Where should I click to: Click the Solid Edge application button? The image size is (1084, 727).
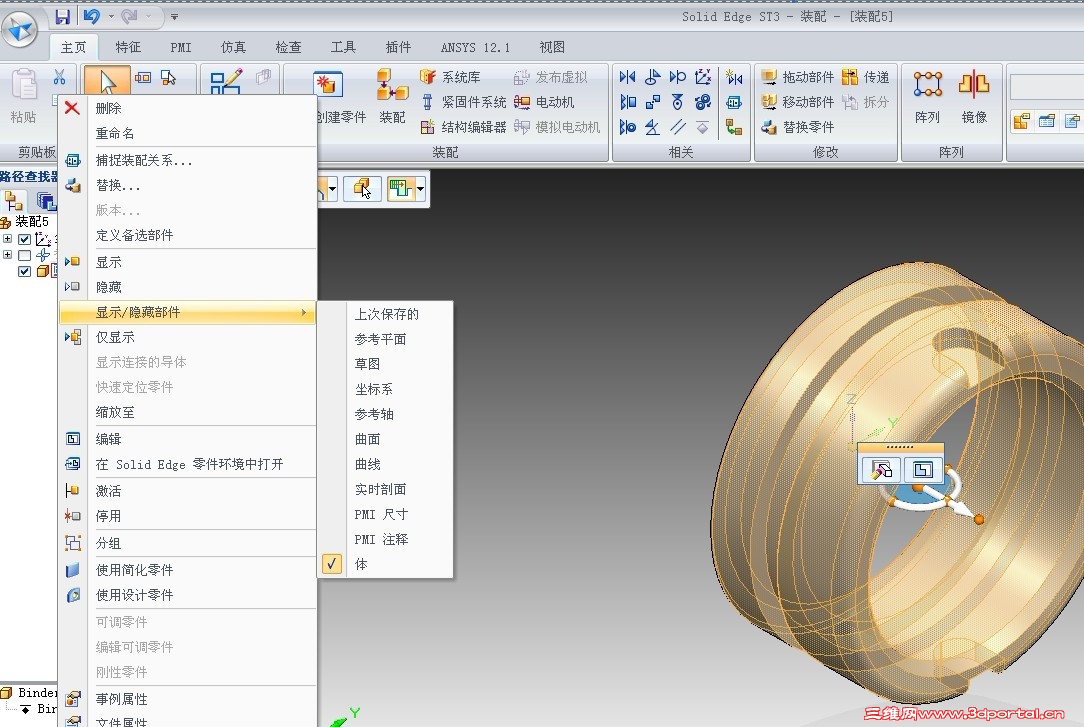(x=19, y=29)
